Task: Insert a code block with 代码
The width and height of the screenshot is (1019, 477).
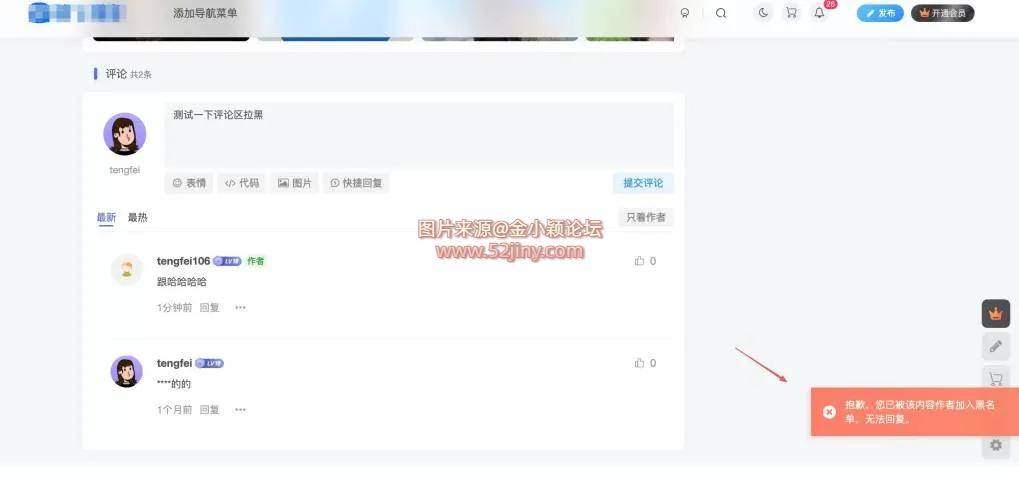Action: click(242, 183)
